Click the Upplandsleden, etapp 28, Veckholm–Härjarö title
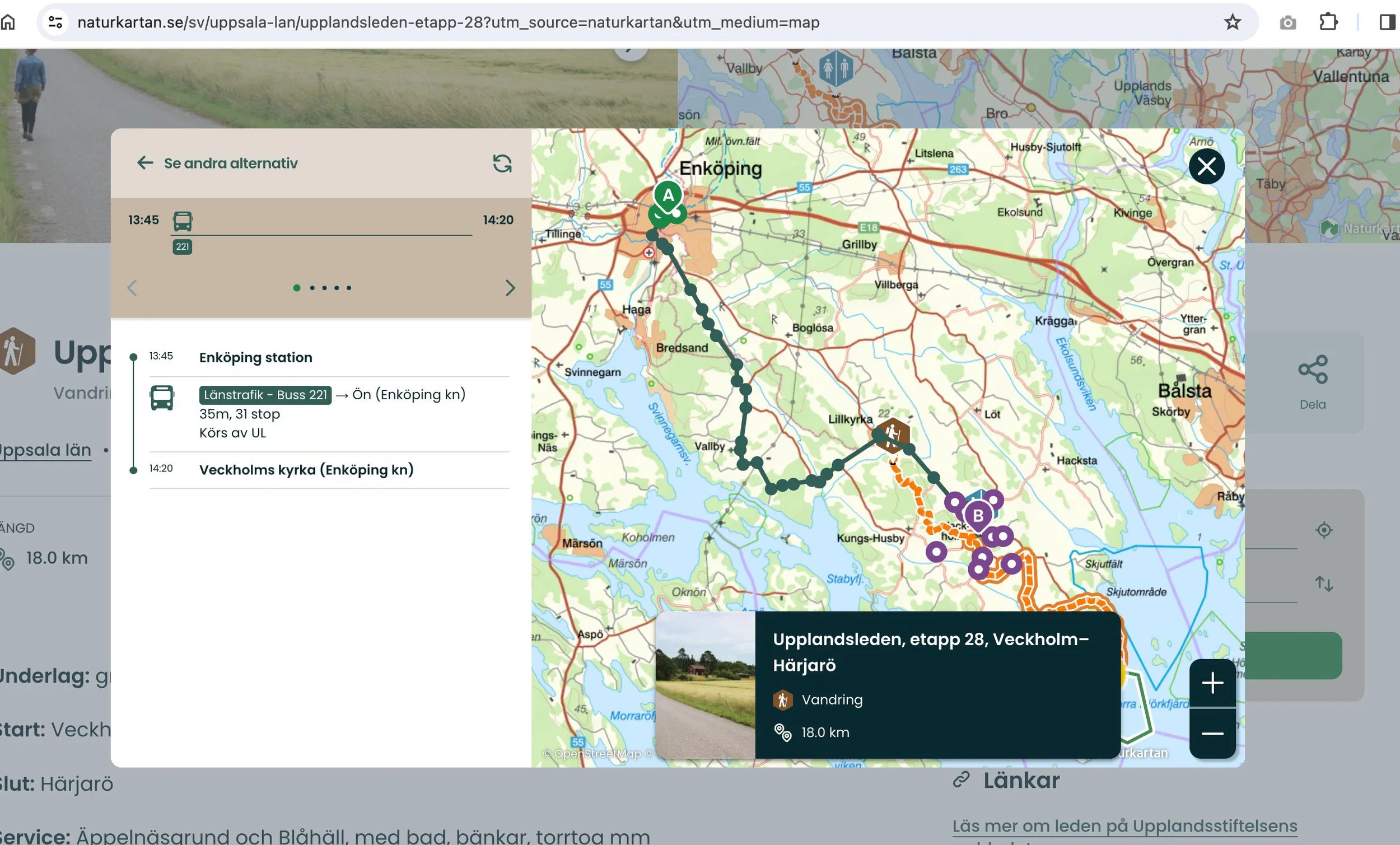Image resolution: width=1400 pixels, height=845 pixels. click(931, 652)
